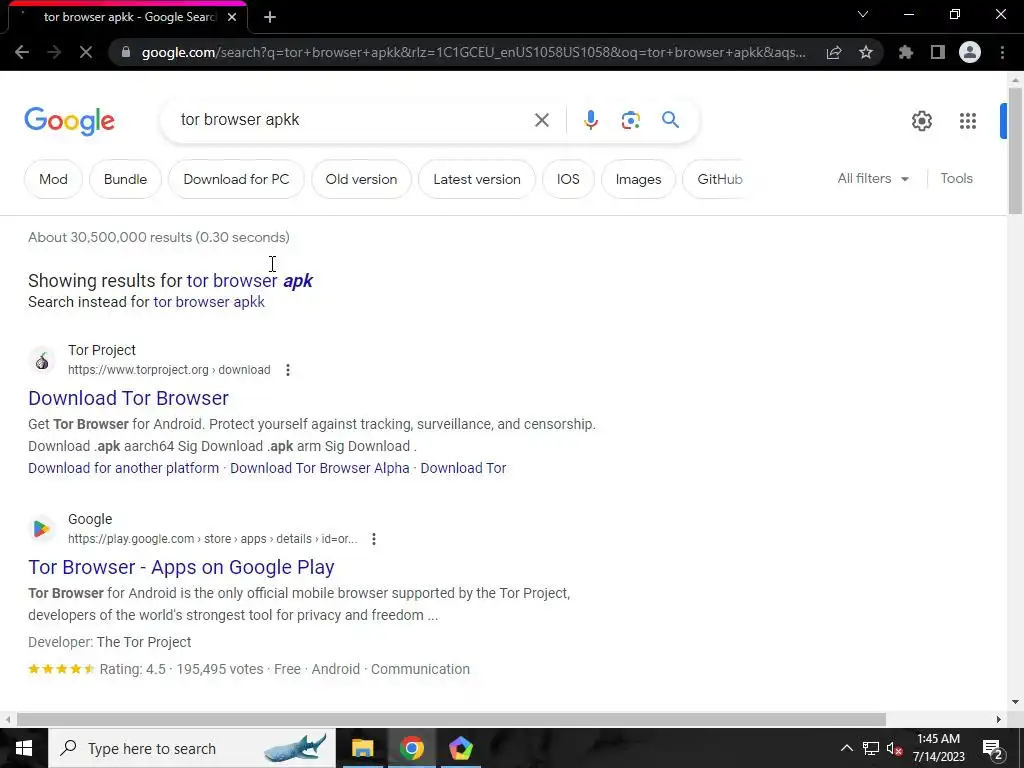Open corrected 'tor browser apk' link
The image size is (1024, 768).
(x=249, y=281)
